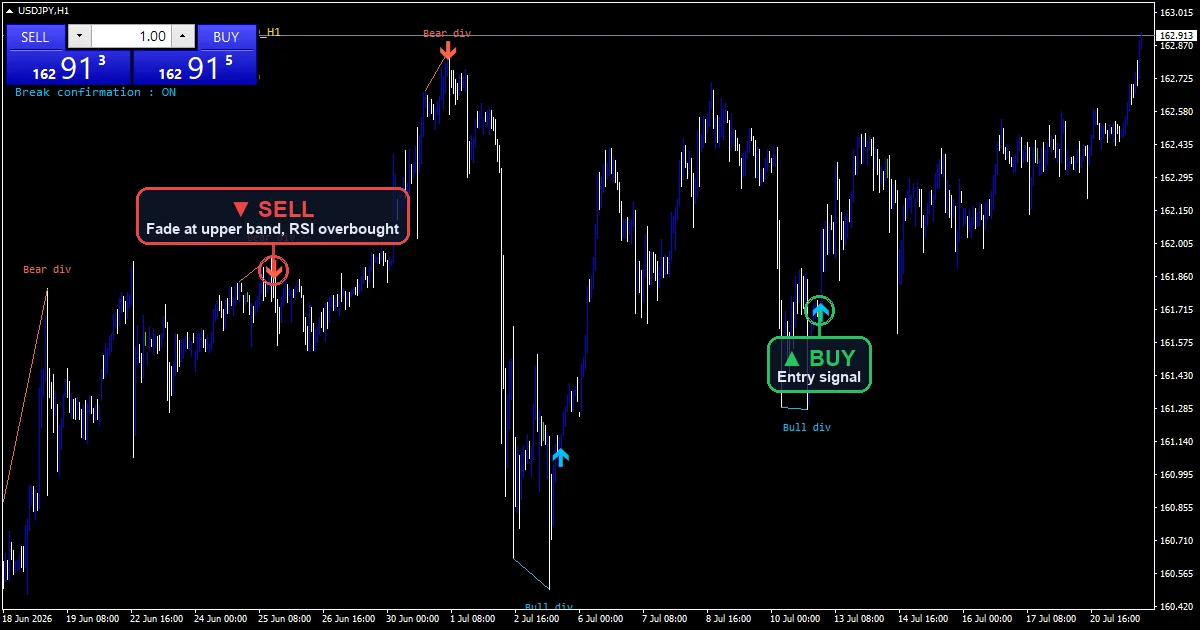Click the 163.015 price axis label

[x=1176, y=13]
